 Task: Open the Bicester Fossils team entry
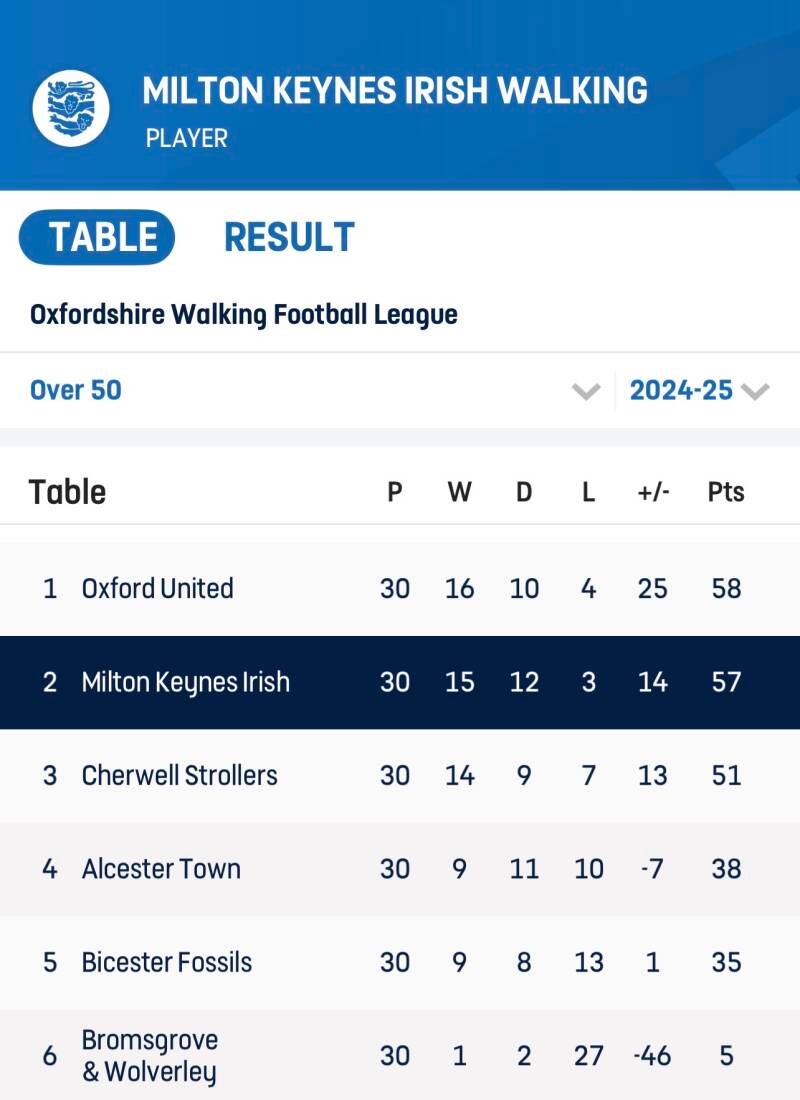point(166,962)
